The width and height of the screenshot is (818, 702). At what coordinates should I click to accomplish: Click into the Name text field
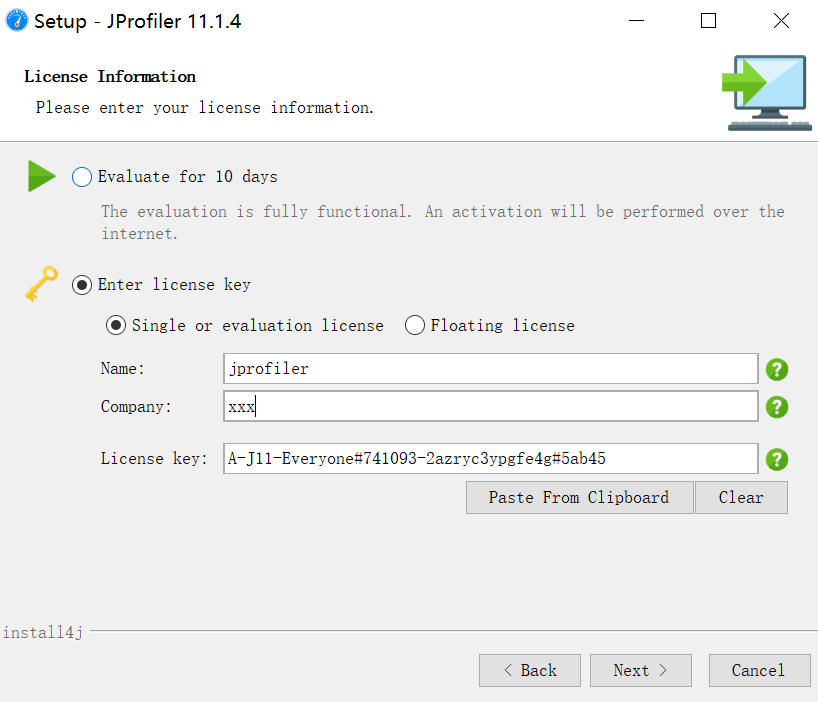[x=490, y=369]
